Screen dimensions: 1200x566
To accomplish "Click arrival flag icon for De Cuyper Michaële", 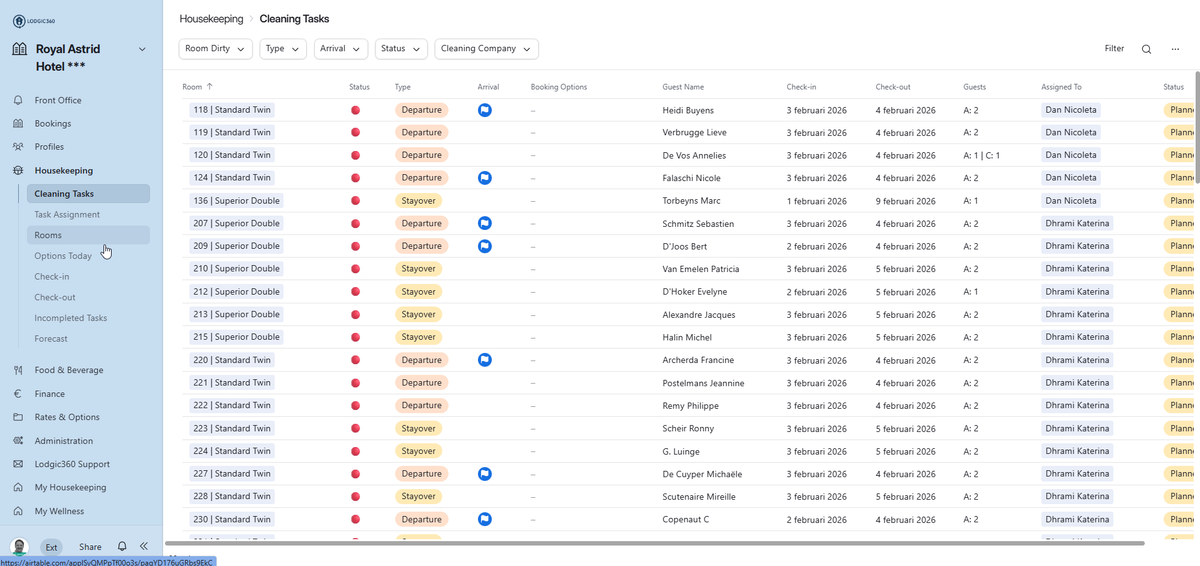I will (485, 474).
